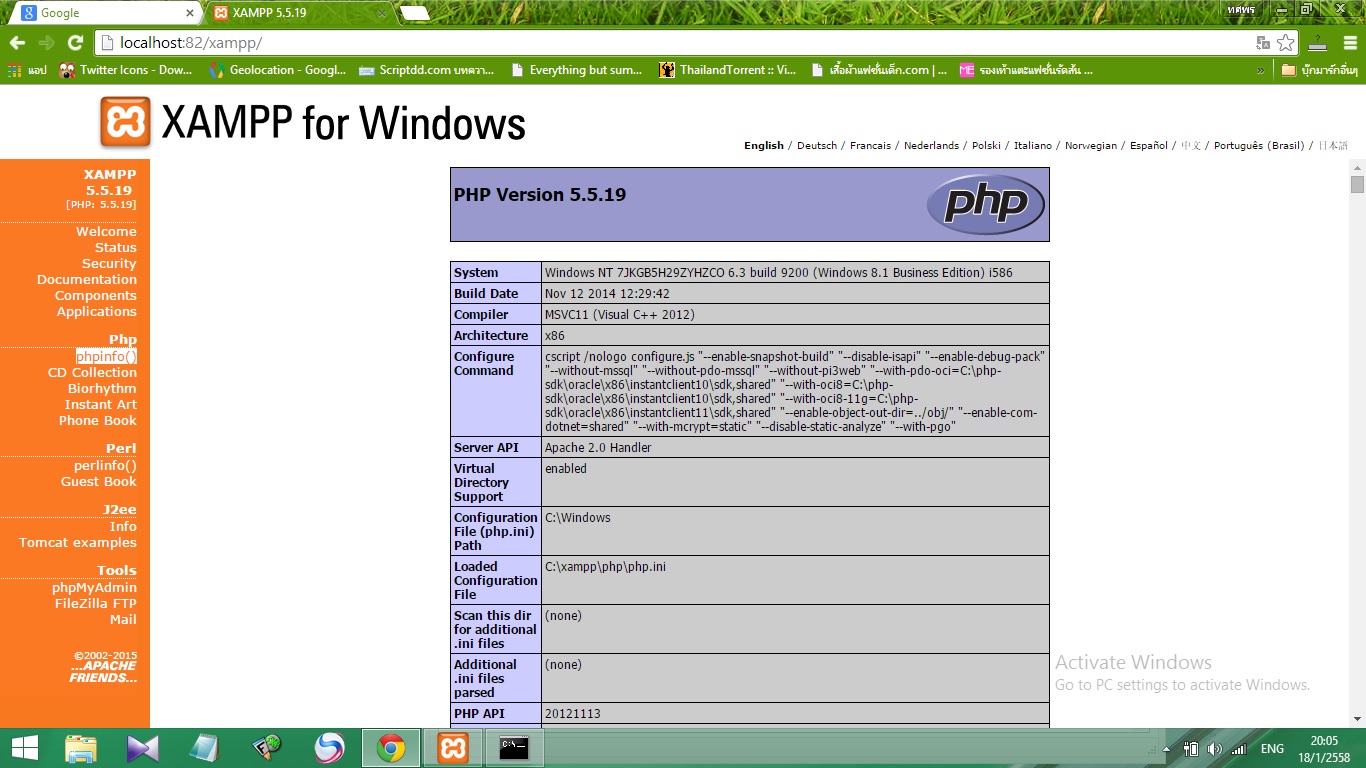
Task: Open the Chrome user profile button
Action: click(x=1242, y=8)
